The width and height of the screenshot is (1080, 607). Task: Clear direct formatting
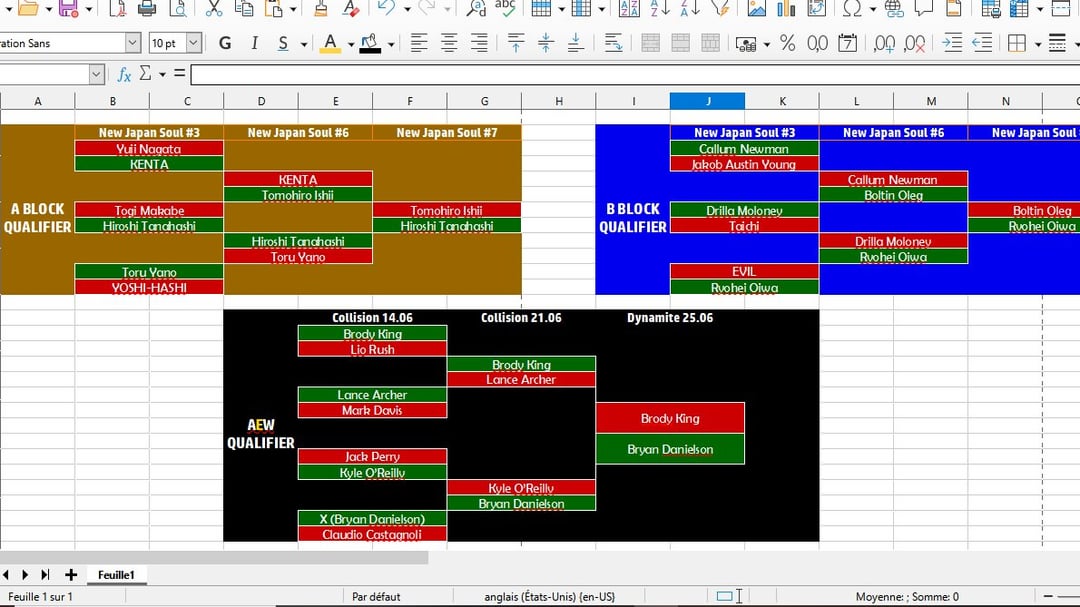[x=351, y=8]
